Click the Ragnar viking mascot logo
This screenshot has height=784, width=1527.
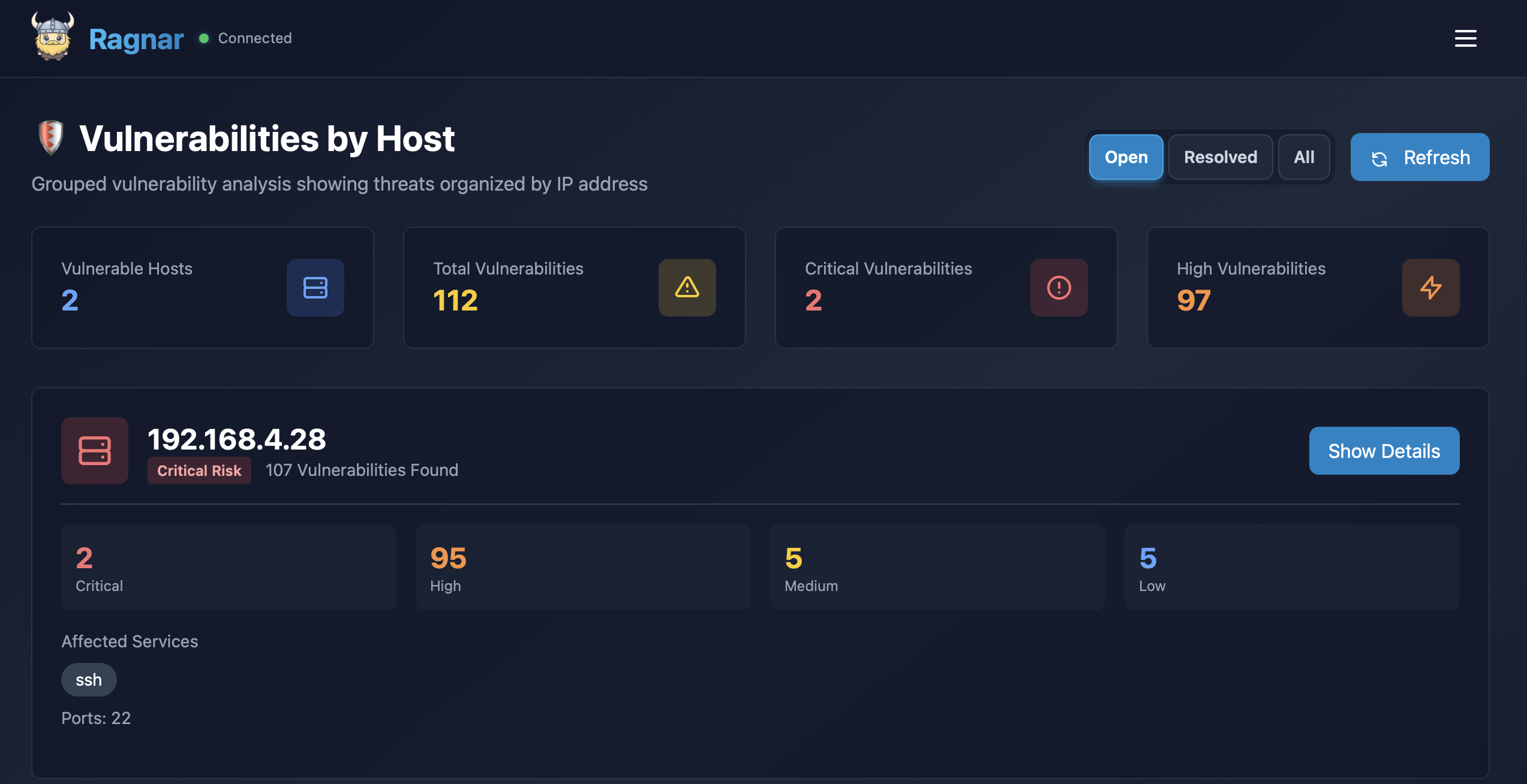(53, 37)
